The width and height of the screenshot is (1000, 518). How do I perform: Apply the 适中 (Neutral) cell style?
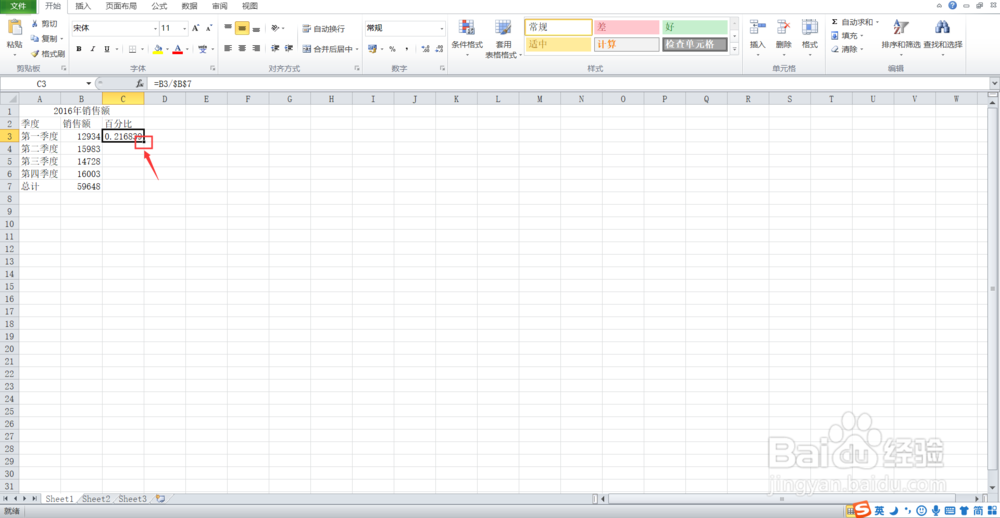558,44
